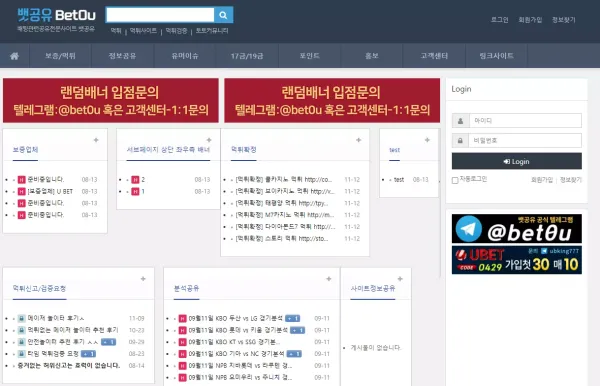Click into the 비밀번호 input field
The width and height of the screenshot is (600, 386).
click(x=525, y=140)
